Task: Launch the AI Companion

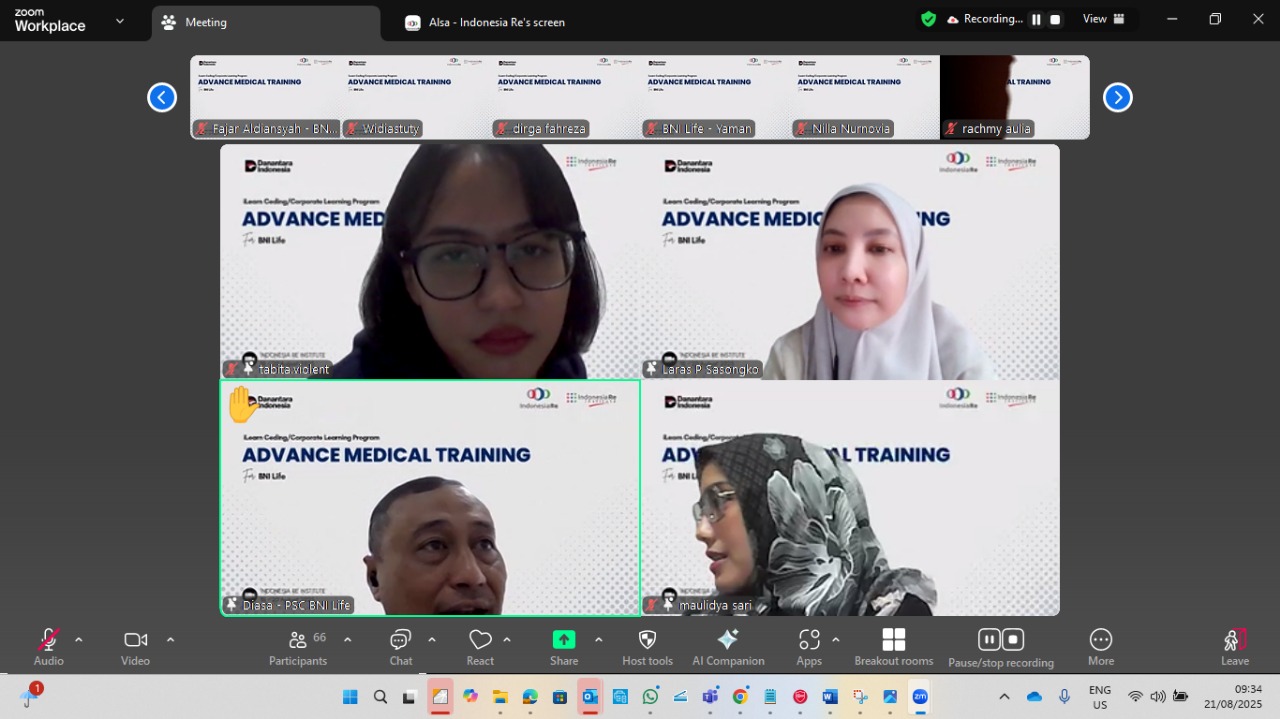Action: (x=728, y=647)
